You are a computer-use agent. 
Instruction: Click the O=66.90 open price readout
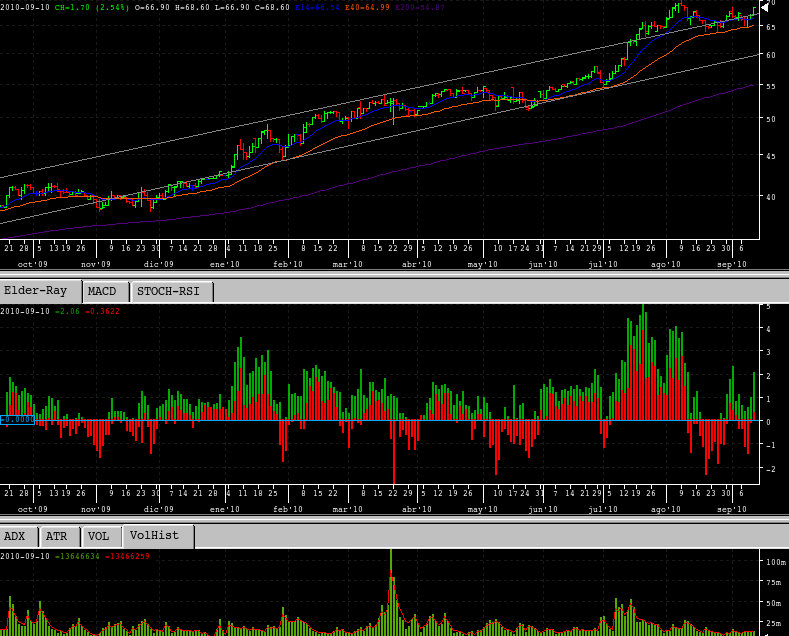point(152,8)
